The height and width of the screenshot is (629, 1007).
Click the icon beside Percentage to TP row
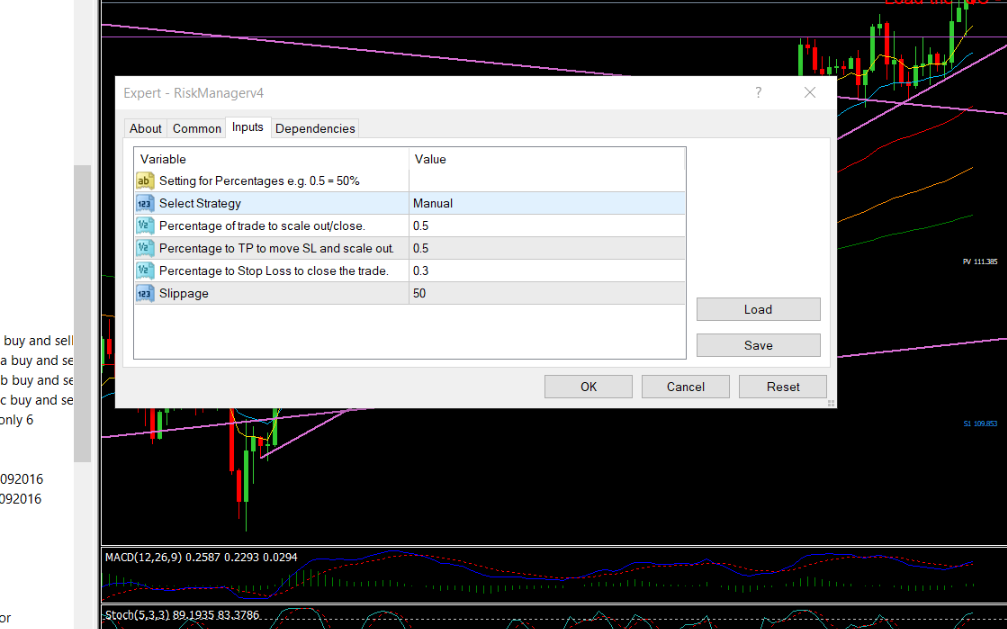point(145,248)
